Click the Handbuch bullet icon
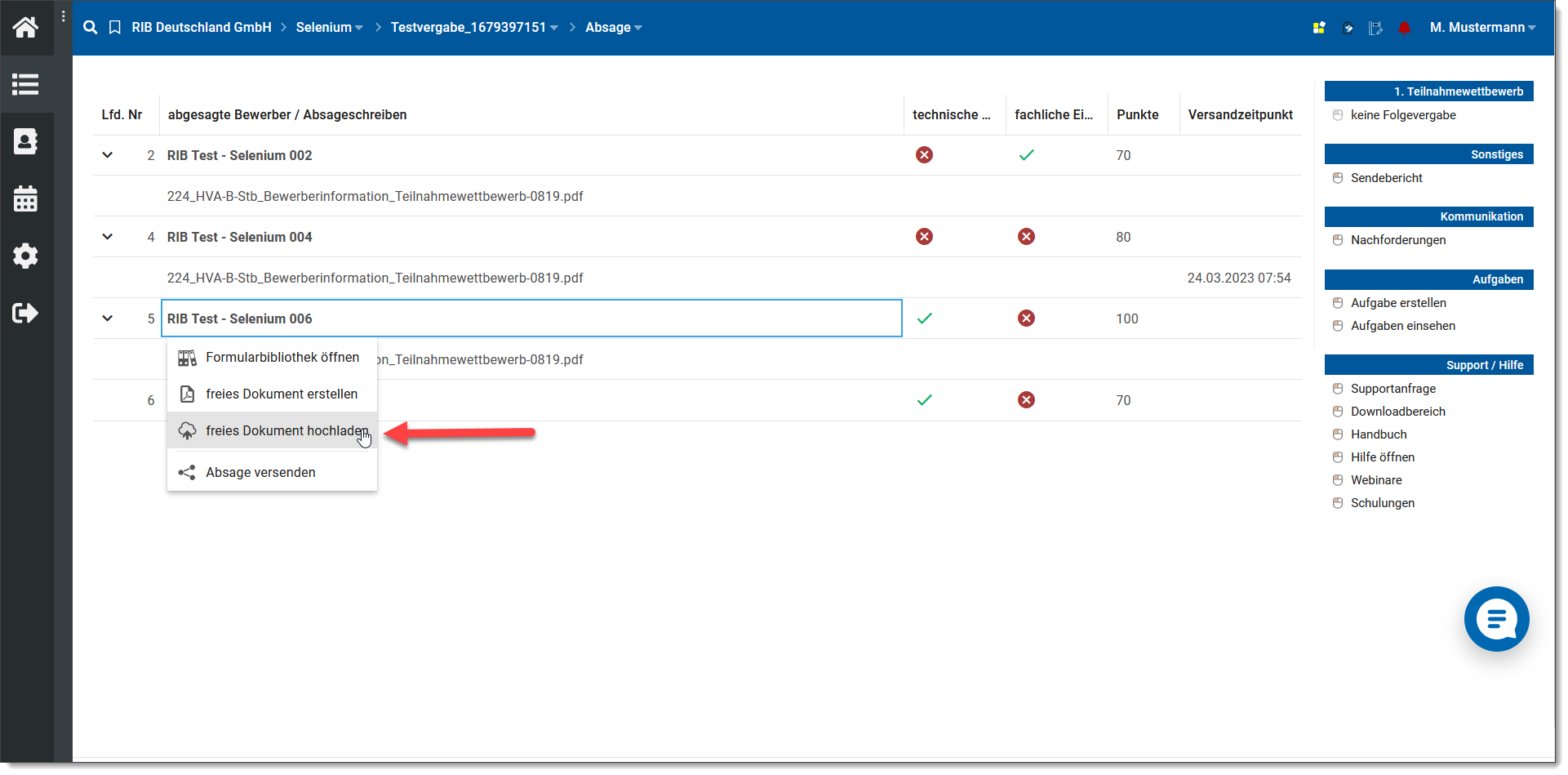The width and height of the screenshot is (1568, 775). click(x=1337, y=434)
